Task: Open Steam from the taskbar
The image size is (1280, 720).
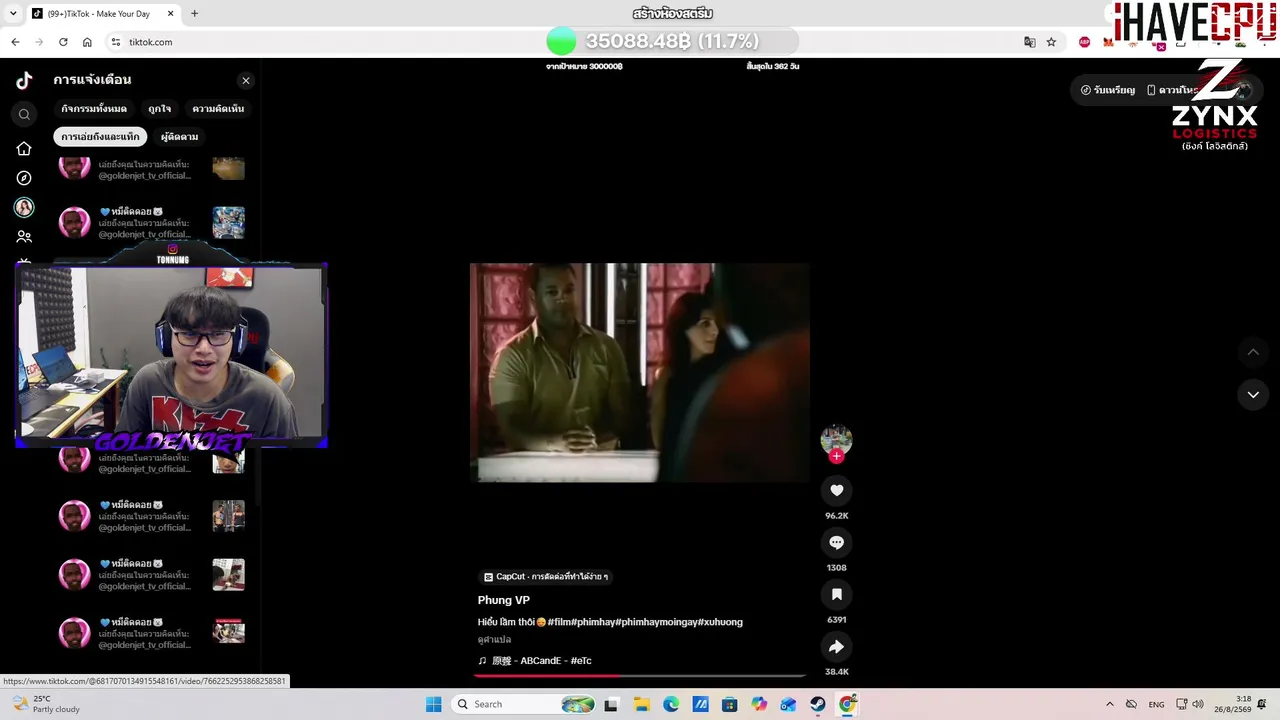Action: click(818, 704)
